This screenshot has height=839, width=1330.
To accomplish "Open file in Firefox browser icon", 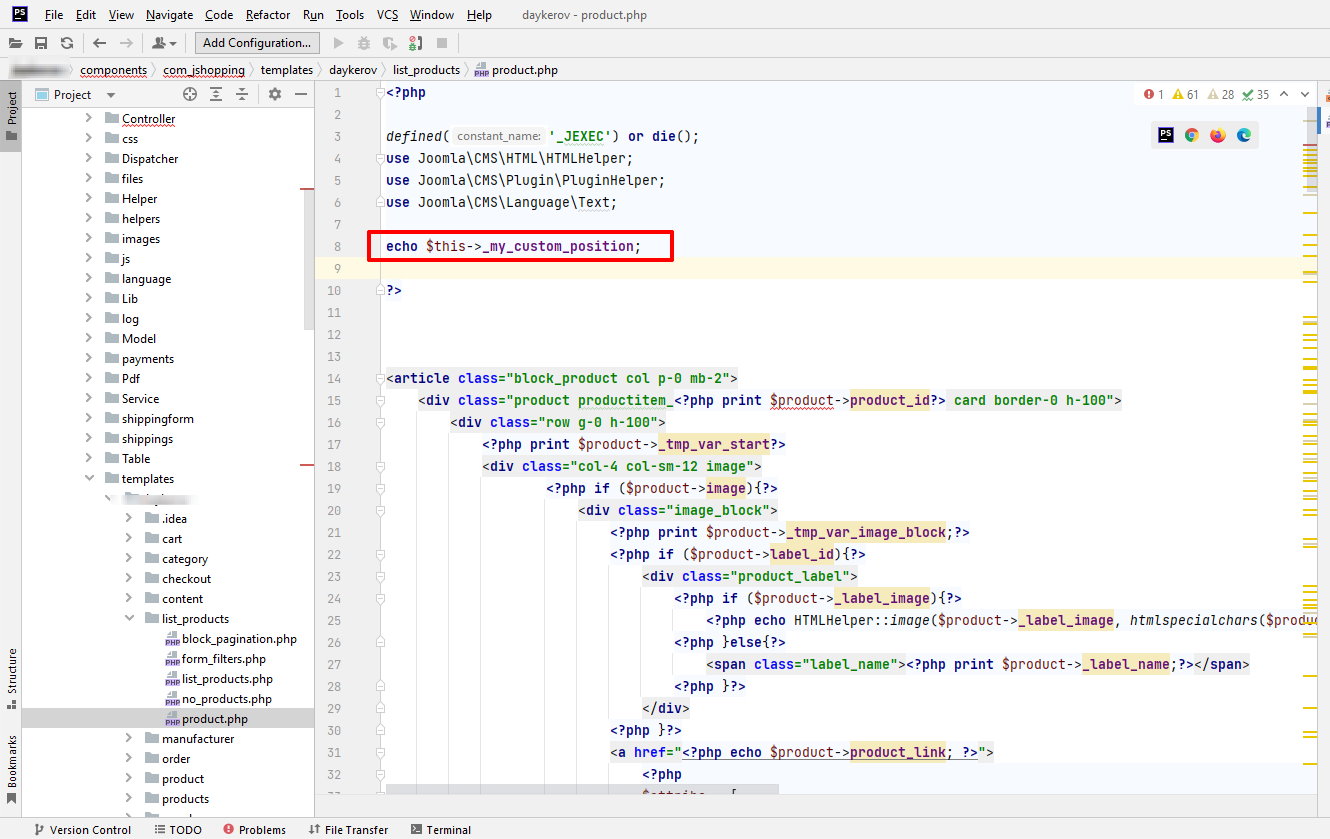I will pyautogui.click(x=1217, y=135).
